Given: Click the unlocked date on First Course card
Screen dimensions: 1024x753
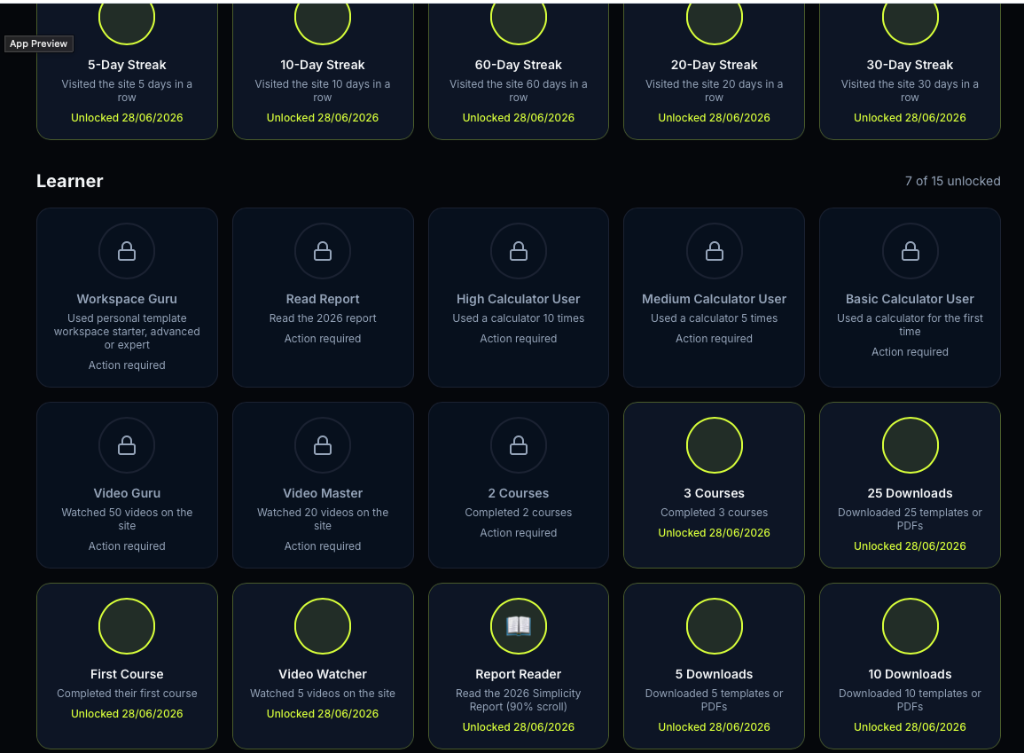Looking at the screenshot, I should pyautogui.click(x=127, y=713).
